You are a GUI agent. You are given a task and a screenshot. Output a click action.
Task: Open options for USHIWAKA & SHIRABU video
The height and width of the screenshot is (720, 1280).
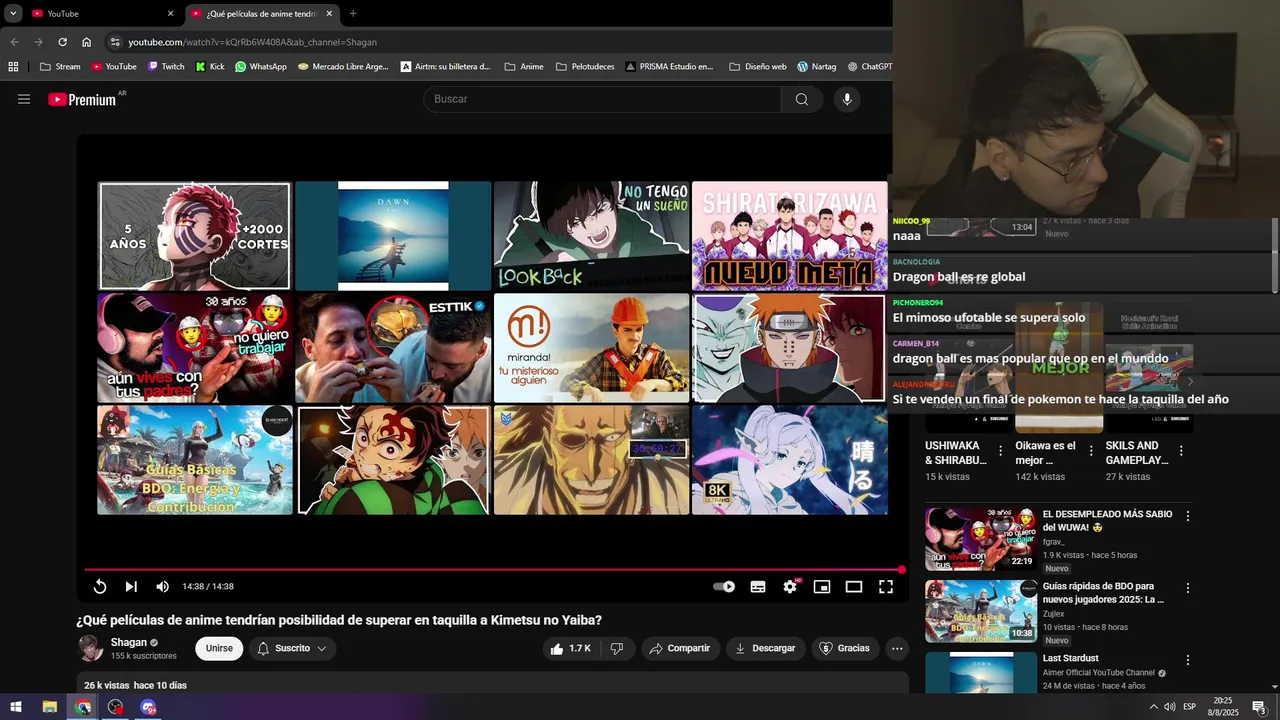click(x=1001, y=451)
